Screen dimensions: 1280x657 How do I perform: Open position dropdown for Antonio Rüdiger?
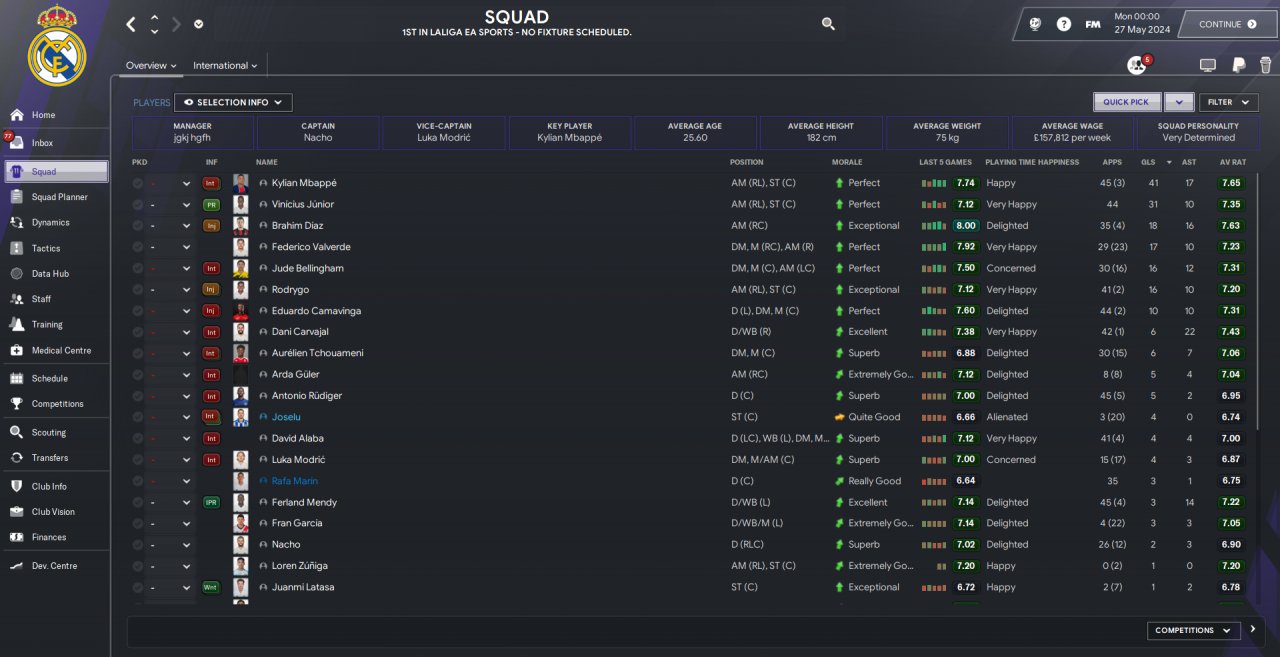point(186,396)
